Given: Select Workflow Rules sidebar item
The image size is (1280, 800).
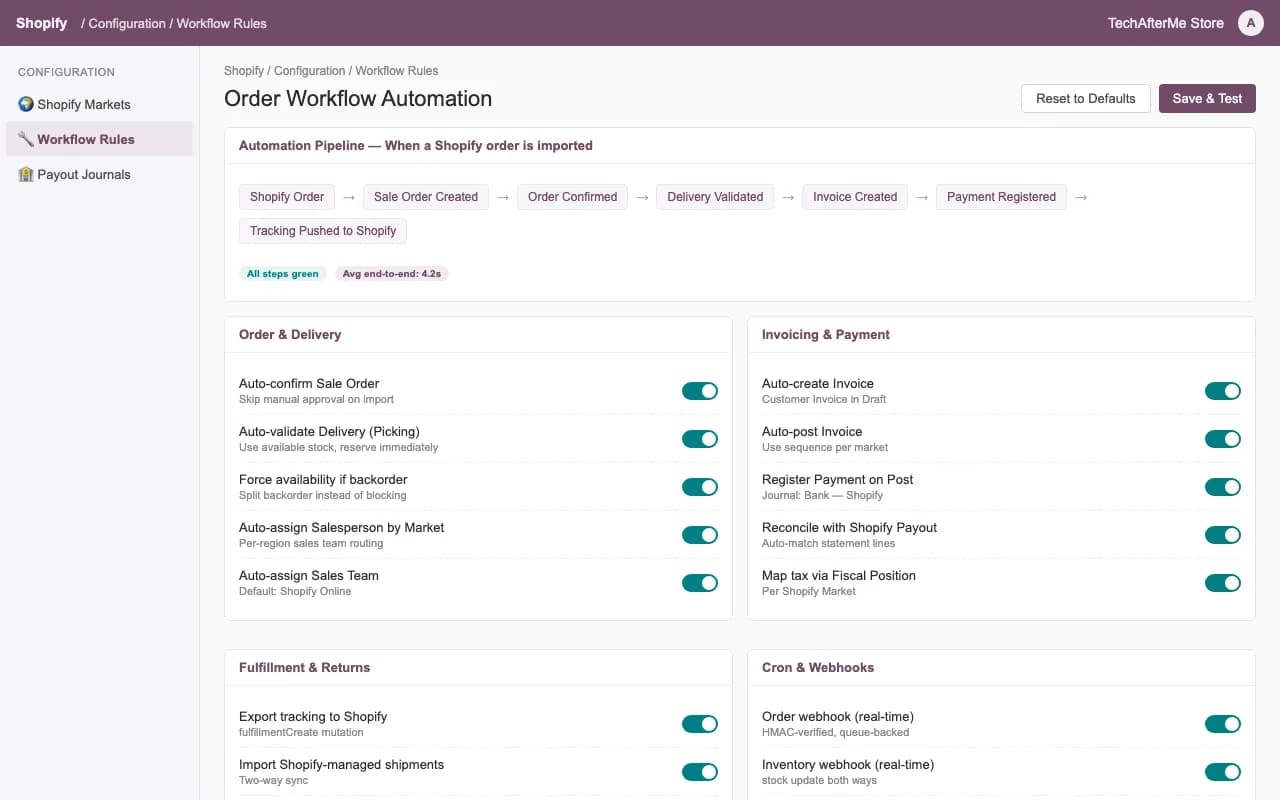Looking at the screenshot, I should point(99,139).
